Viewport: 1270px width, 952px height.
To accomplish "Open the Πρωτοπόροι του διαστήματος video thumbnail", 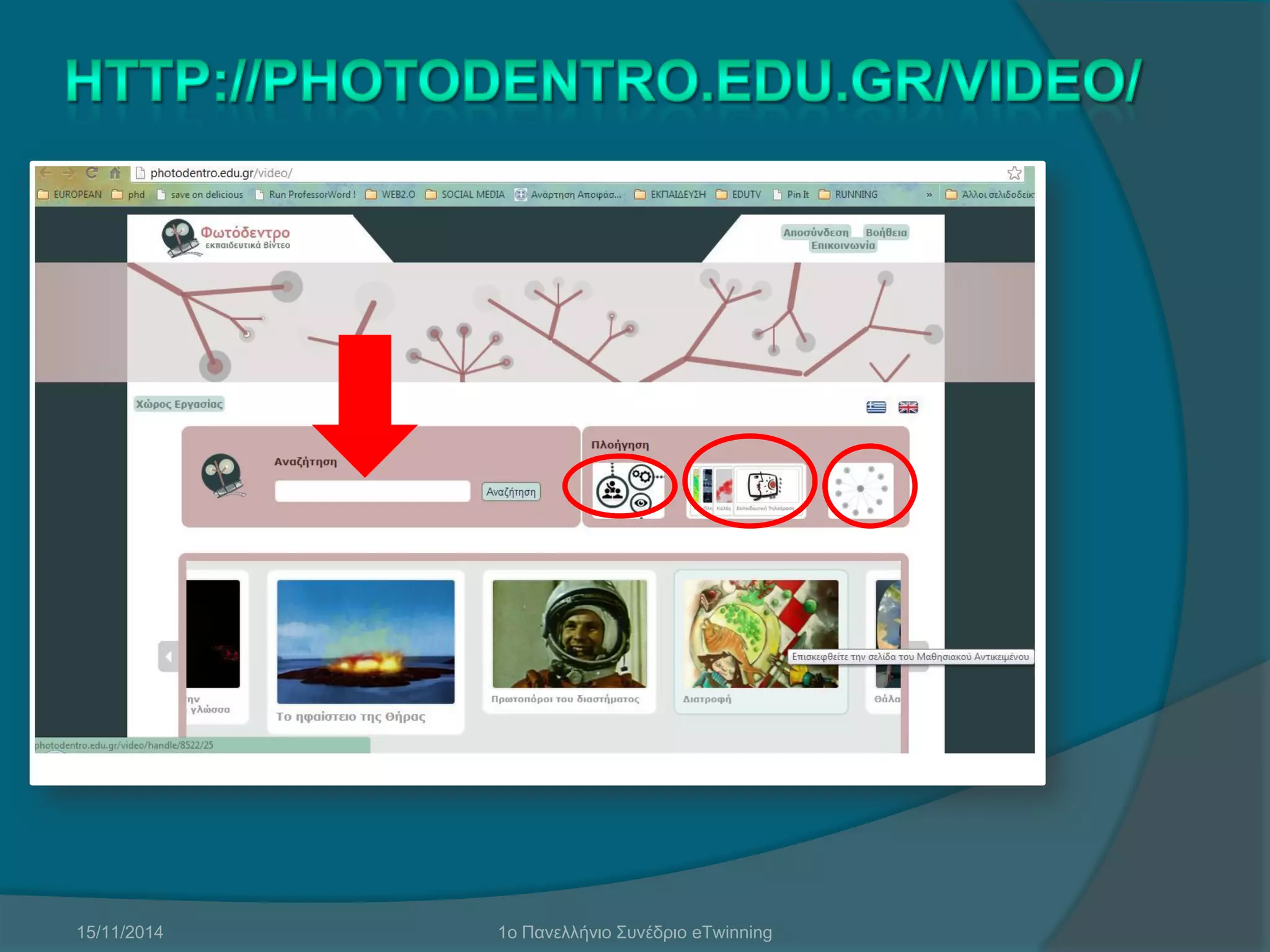I will pyautogui.click(x=569, y=633).
